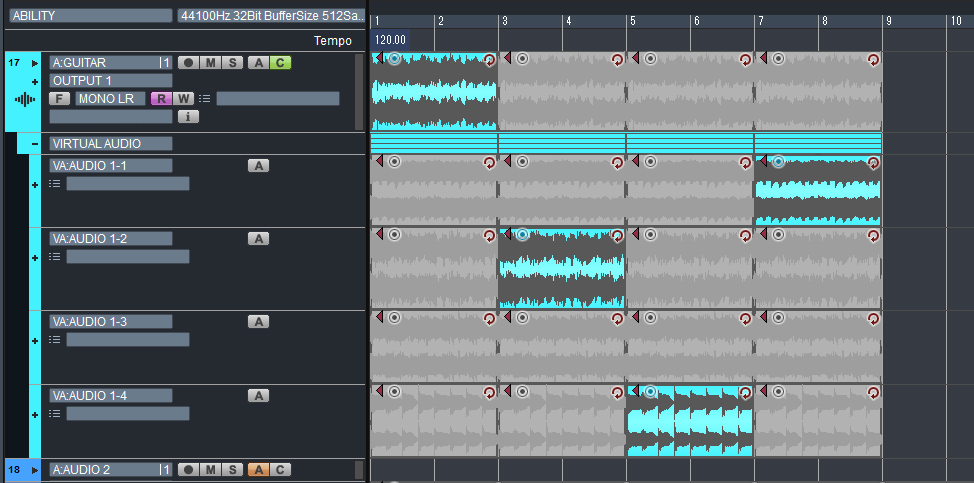Toggle automation Write (W) on GUITAR track
Image resolution: width=974 pixels, height=483 pixels.
(183, 98)
